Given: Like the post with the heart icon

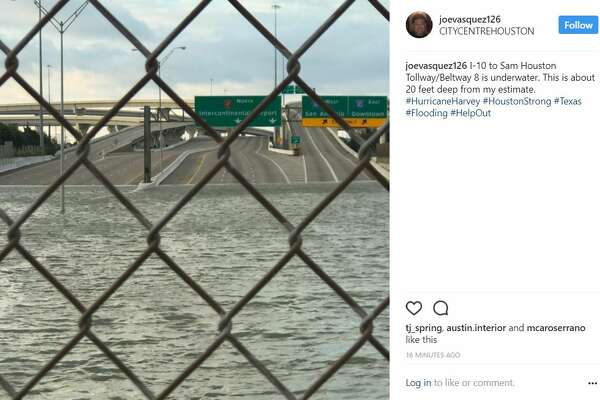Looking at the screenshot, I should (414, 308).
